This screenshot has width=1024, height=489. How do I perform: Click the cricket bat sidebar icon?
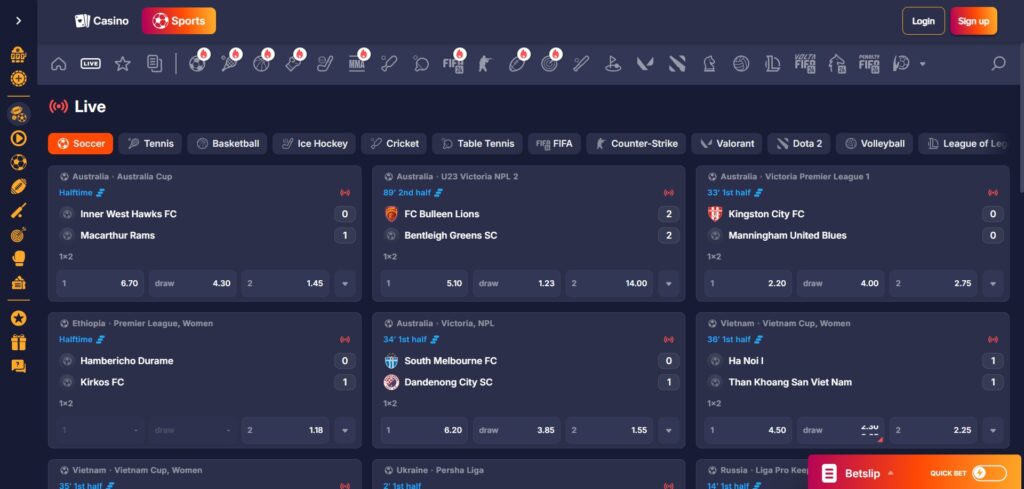(x=18, y=210)
